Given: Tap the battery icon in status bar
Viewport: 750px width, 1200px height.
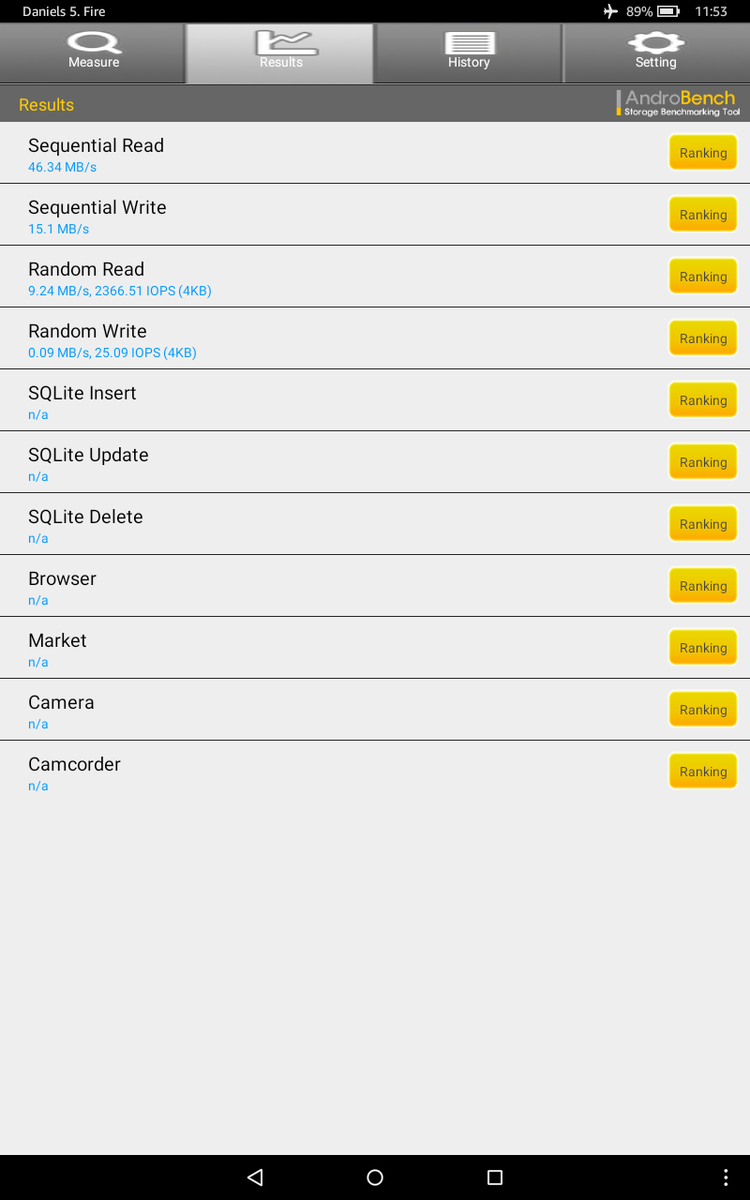Looking at the screenshot, I should (x=669, y=12).
